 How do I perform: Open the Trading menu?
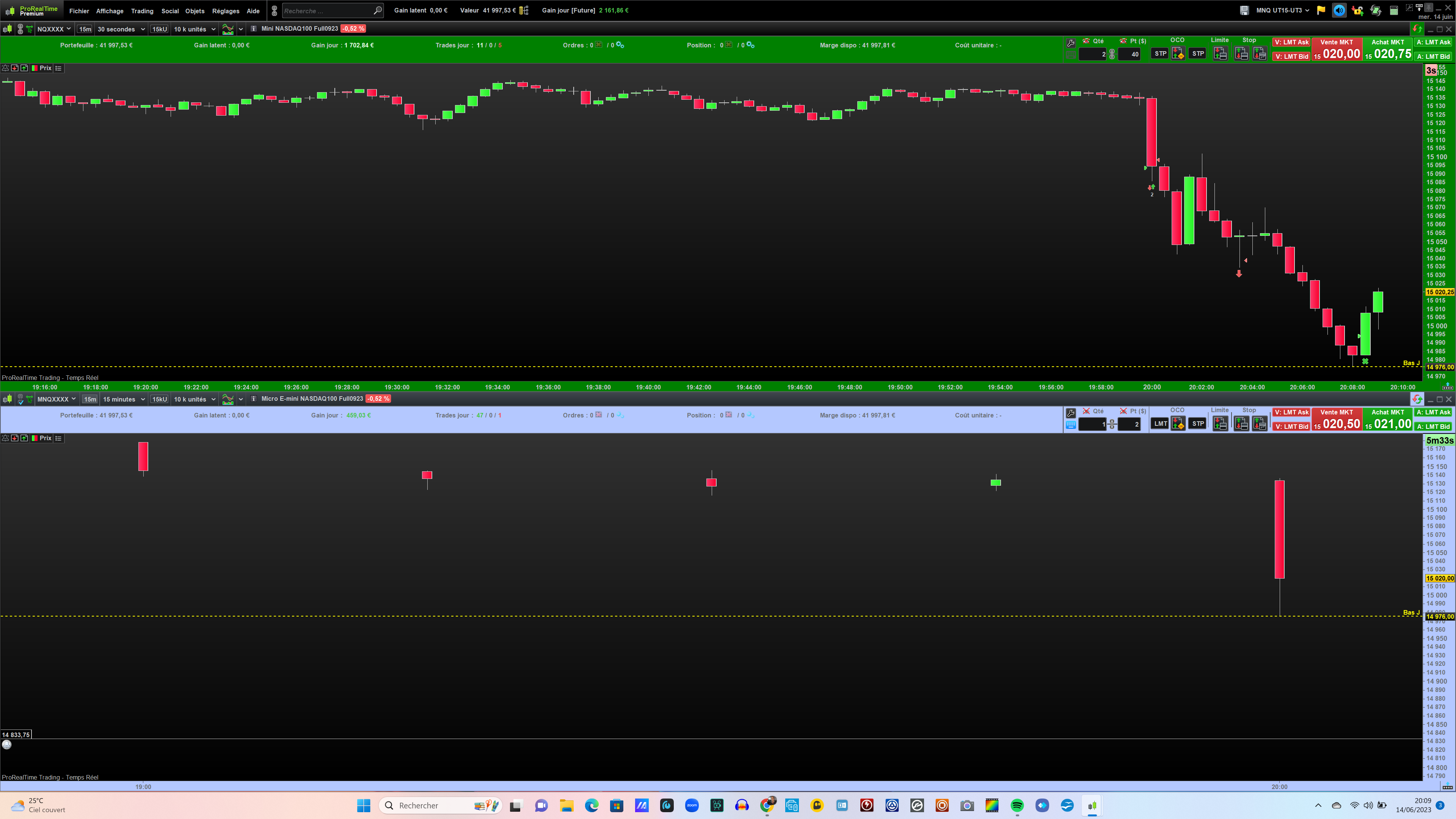[x=142, y=11]
